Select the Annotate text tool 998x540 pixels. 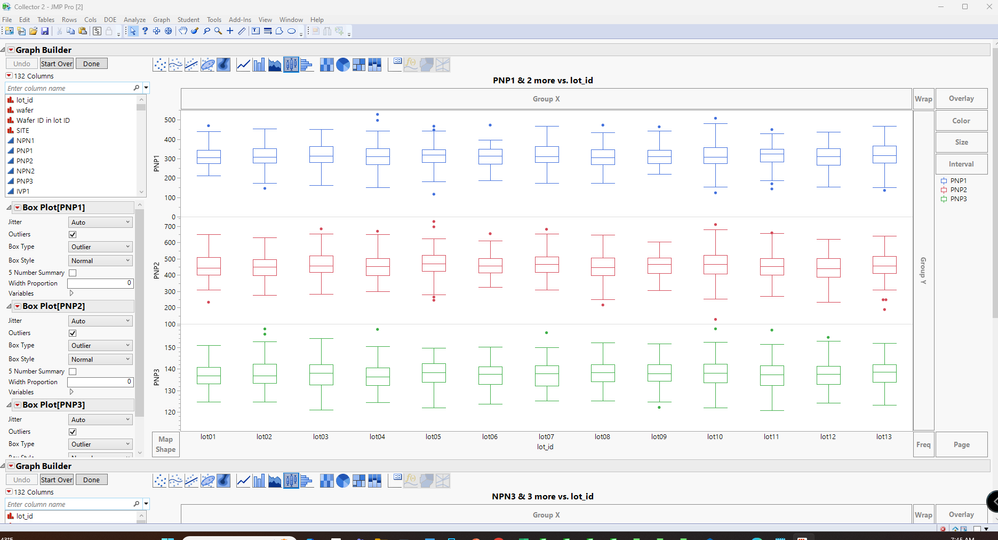pos(255,31)
